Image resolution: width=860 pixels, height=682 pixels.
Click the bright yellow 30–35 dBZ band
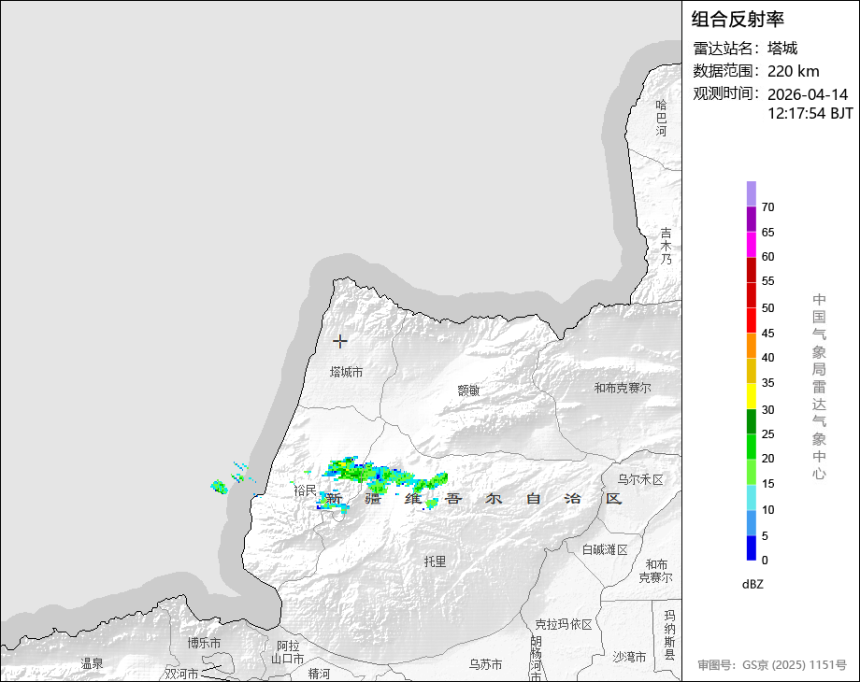[x=751, y=396]
